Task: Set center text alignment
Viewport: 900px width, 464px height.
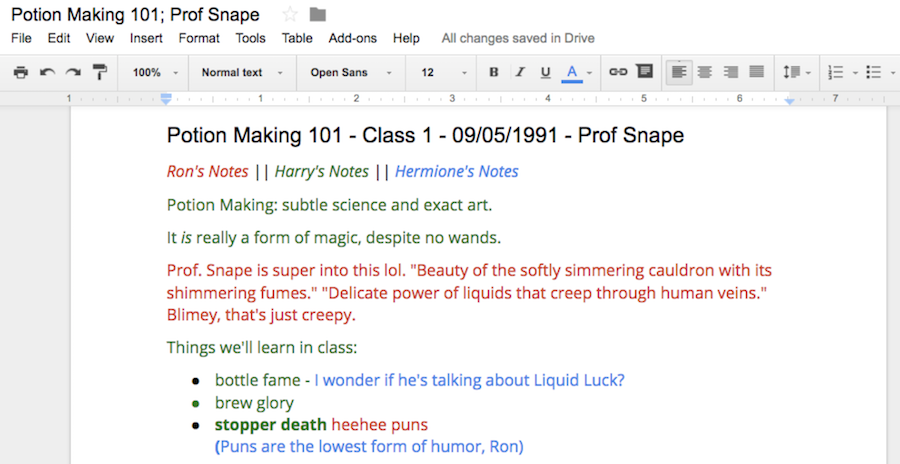Action: coord(704,72)
